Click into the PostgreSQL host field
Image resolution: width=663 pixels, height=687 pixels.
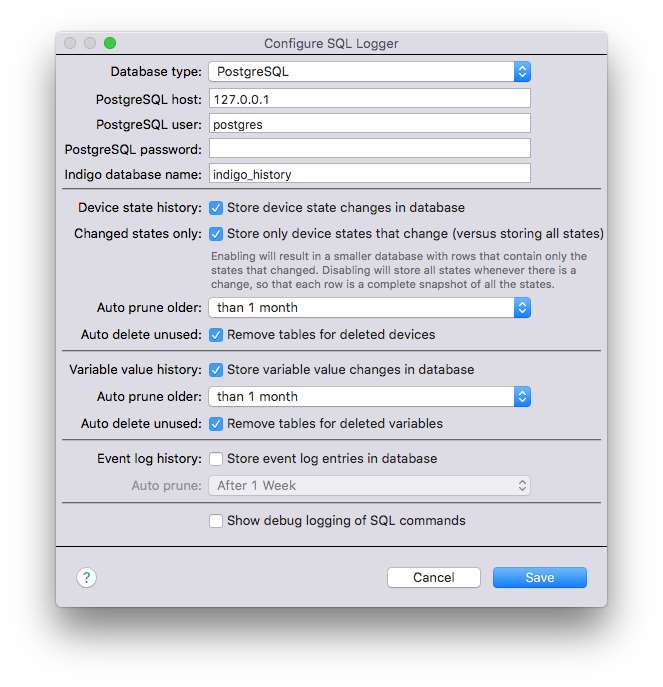(369, 99)
